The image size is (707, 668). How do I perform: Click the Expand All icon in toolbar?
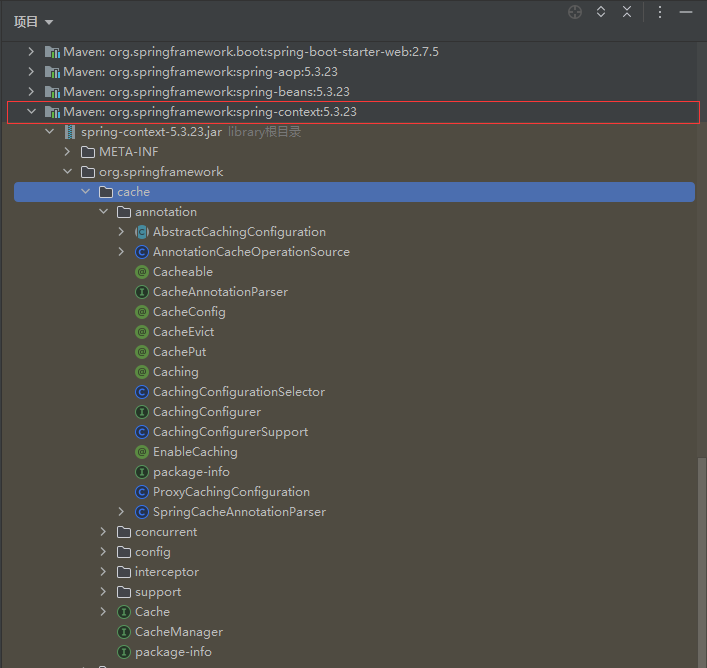pos(601,12)
